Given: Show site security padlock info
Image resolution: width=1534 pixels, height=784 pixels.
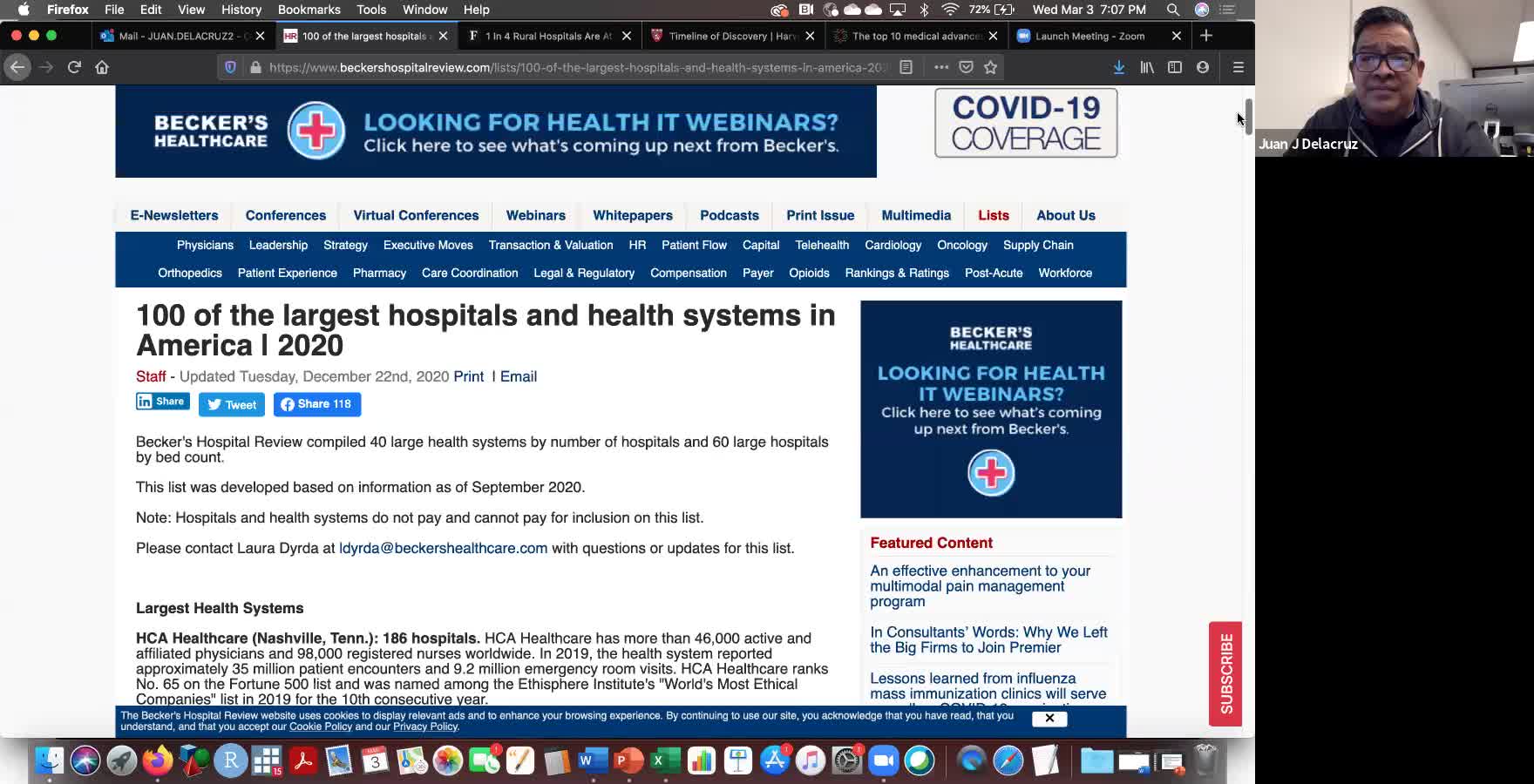Looking at the screenshot, I should (255, 67).
